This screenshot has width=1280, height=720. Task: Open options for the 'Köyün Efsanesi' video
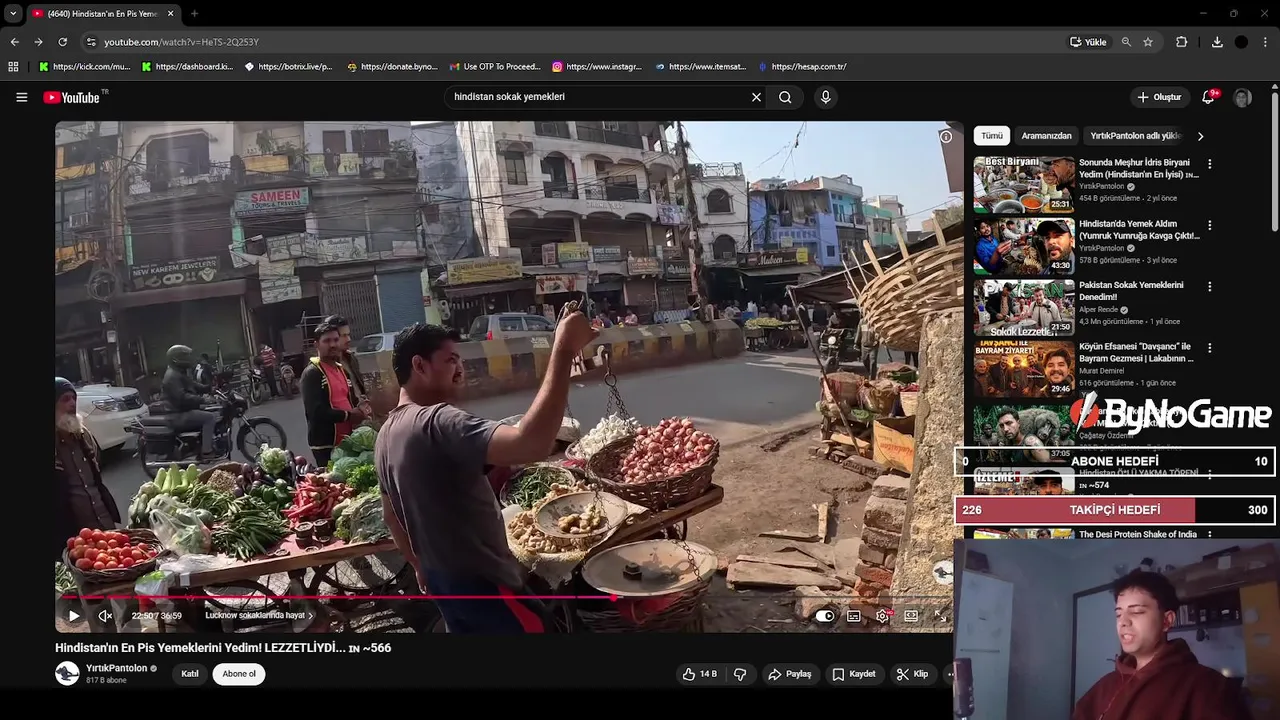coord(1209,349)
